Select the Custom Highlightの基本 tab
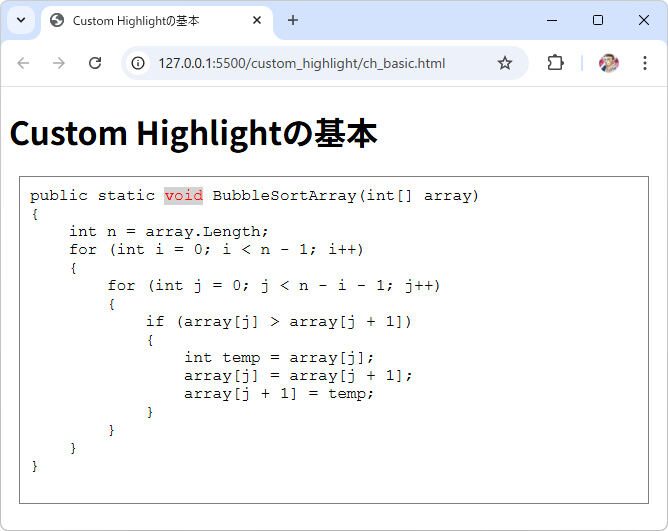This screenshot has width=668, height=531. (157, 21)
